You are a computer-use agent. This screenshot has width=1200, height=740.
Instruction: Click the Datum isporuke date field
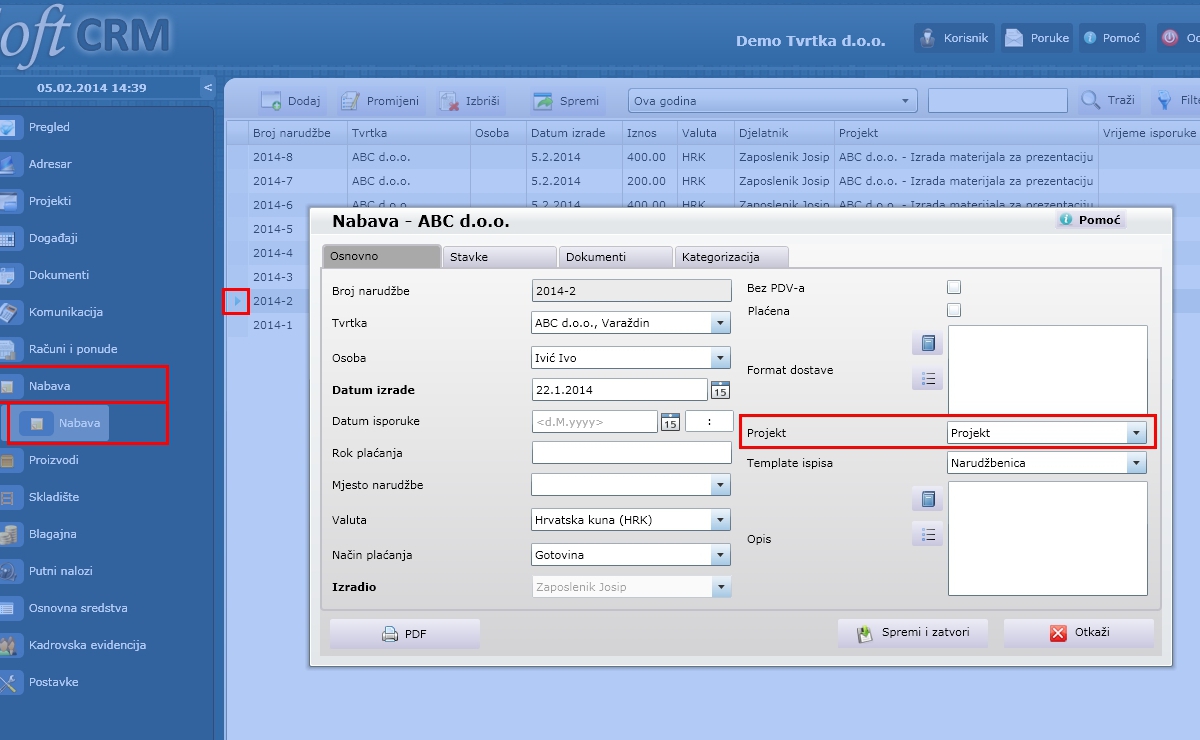click(x=595, y=422)
